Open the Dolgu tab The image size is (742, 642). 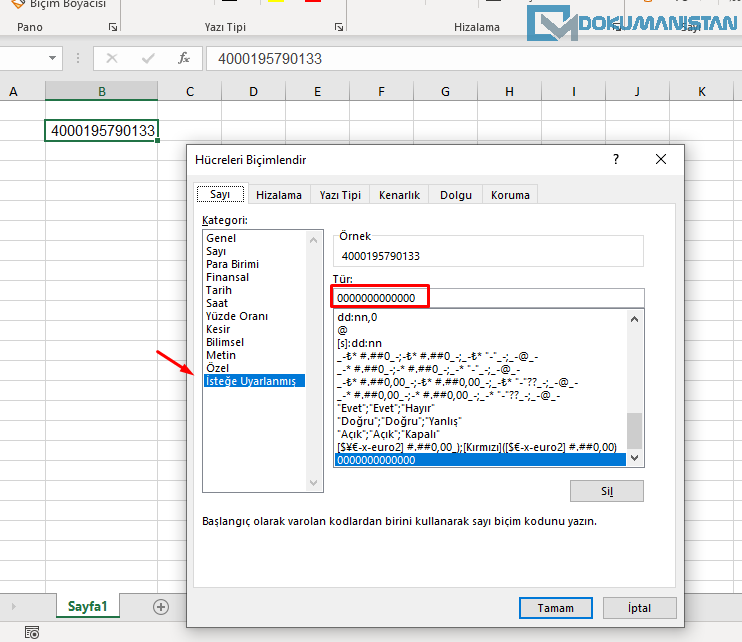(x=456, y=195)
